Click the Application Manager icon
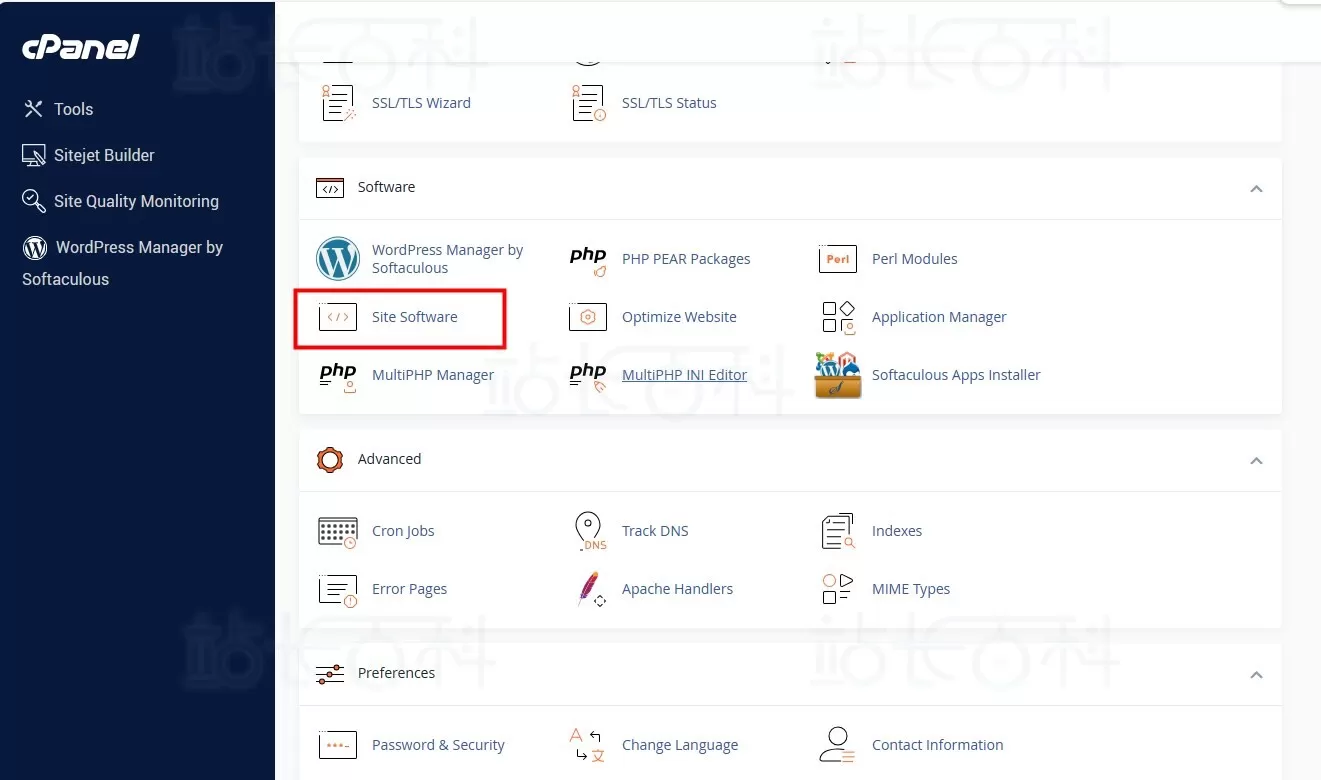Image resolution: width=1321 pixels, height=780 pixels. [838, 317]
